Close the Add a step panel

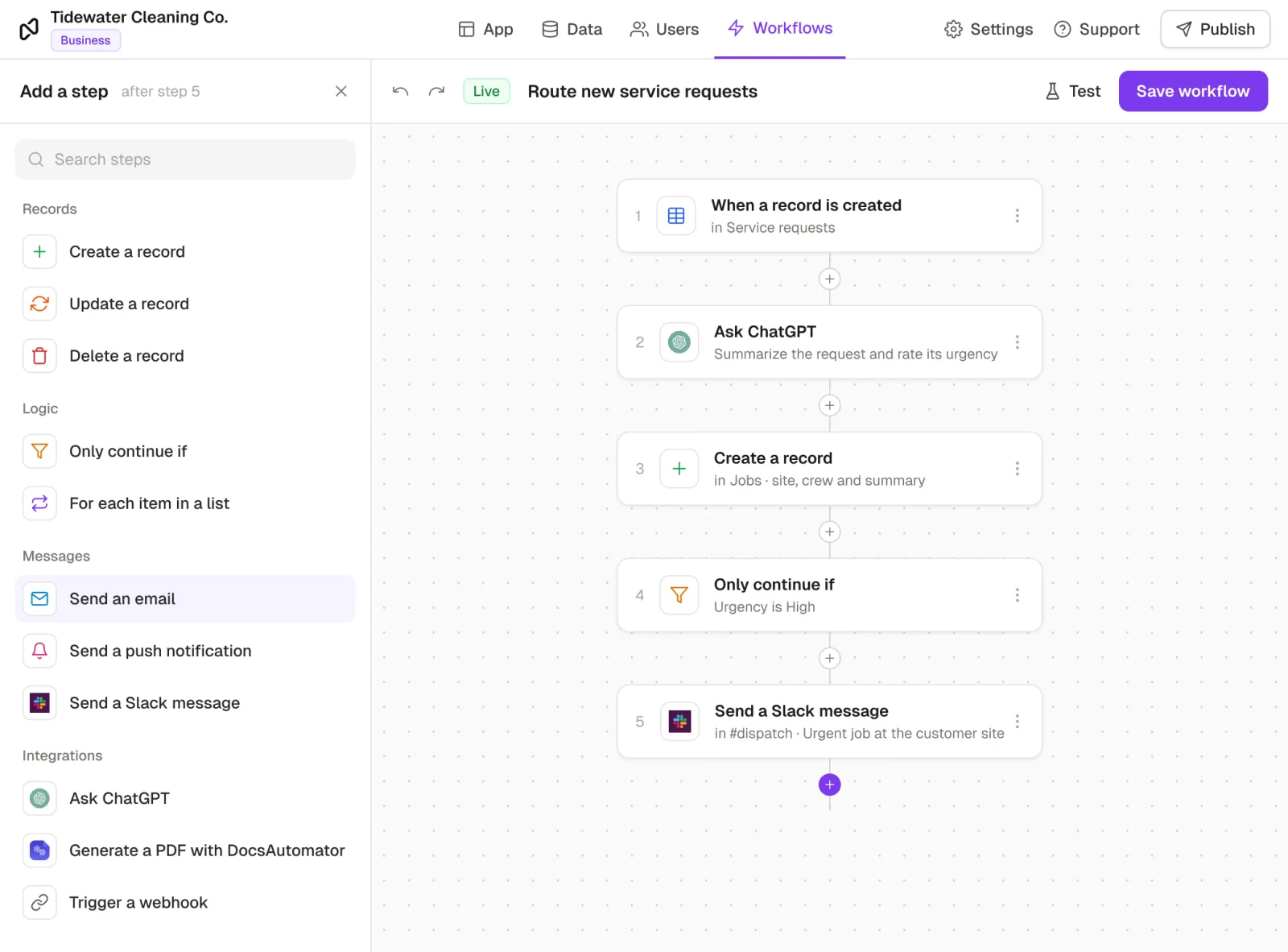(341, 91)
